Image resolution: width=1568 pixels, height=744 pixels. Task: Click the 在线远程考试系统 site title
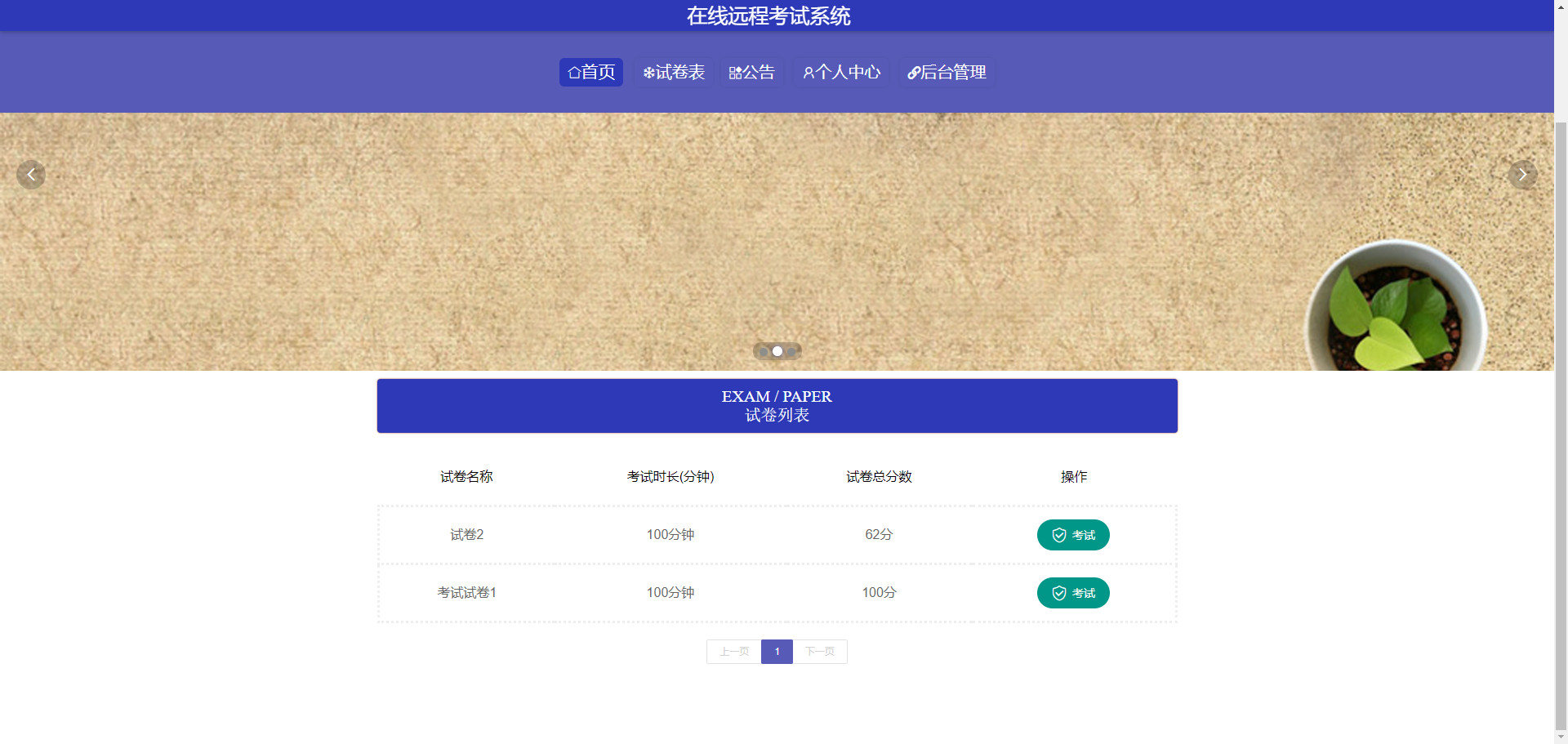tap(768, 16)
